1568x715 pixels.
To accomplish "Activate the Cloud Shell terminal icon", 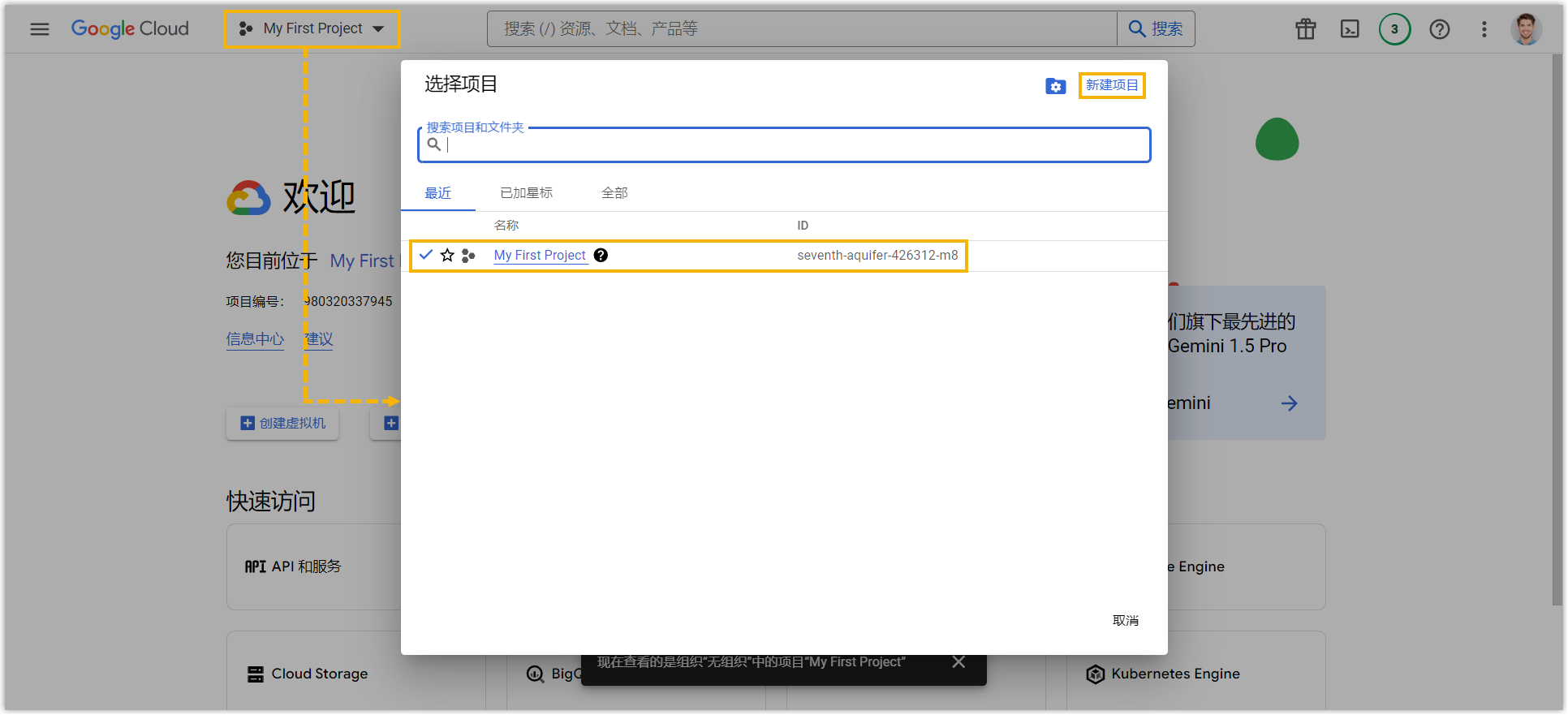I will point(1350,29).
